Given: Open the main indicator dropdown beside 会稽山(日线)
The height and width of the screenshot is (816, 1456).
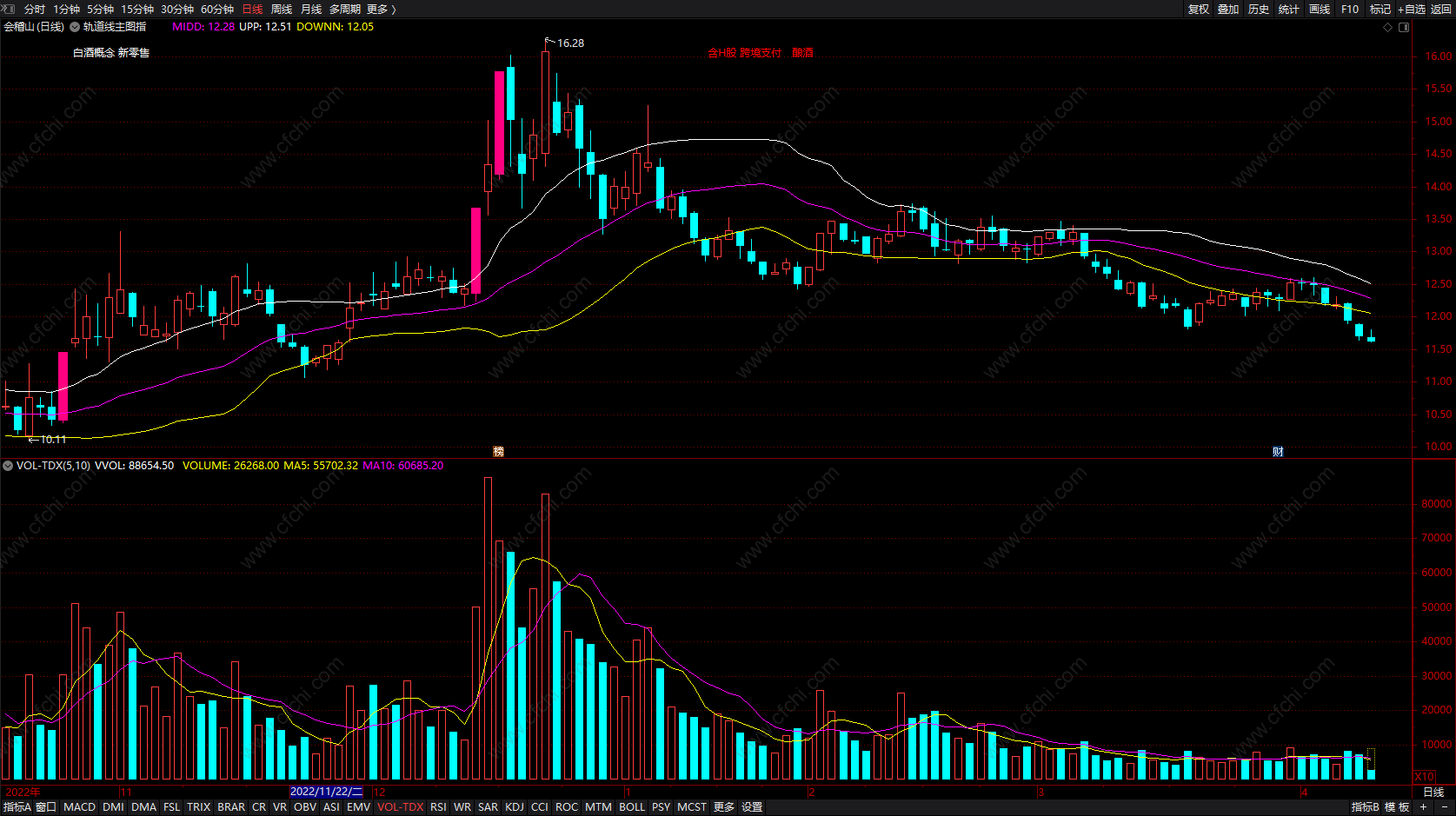Looking at the screenshot, I should click(74, 27).
